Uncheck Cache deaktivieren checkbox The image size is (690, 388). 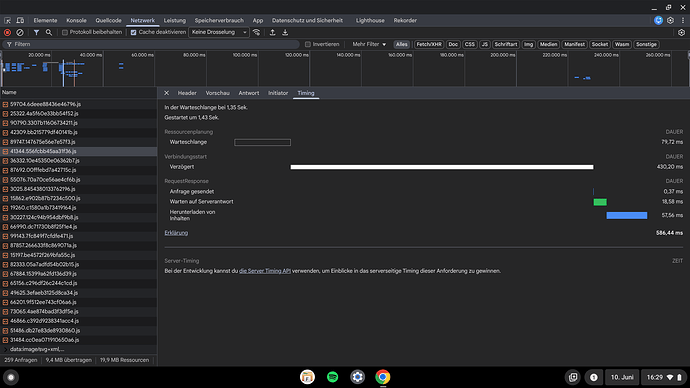tap(133, 32)
